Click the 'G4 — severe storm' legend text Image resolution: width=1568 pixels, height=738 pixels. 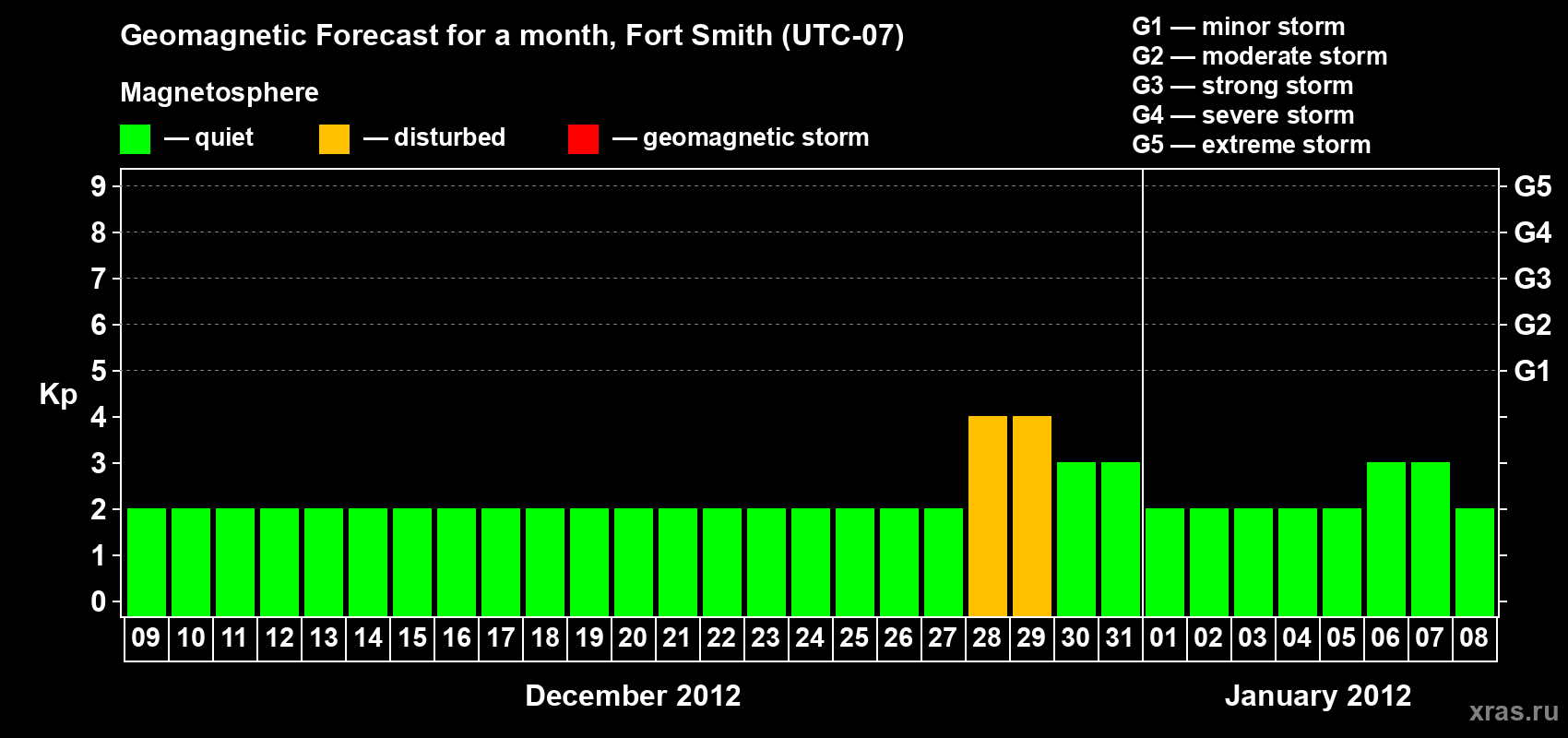click(x=1243, y=115)
